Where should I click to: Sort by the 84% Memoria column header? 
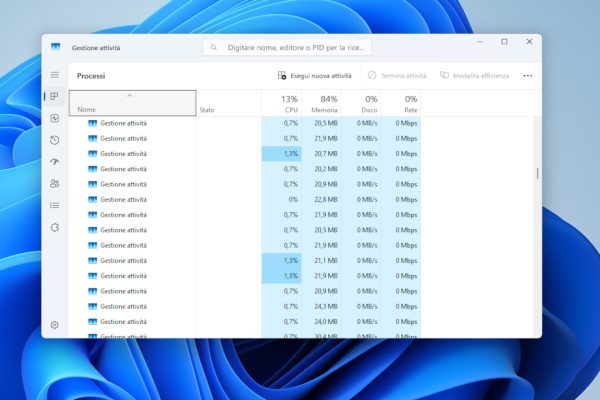(x=321, y=103)
